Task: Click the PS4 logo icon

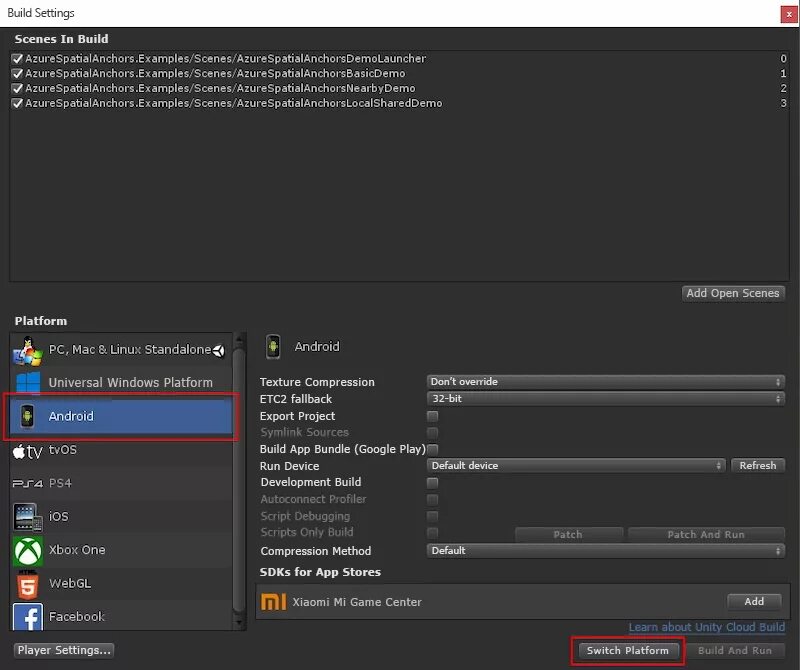Action: (x=28, y=483)
